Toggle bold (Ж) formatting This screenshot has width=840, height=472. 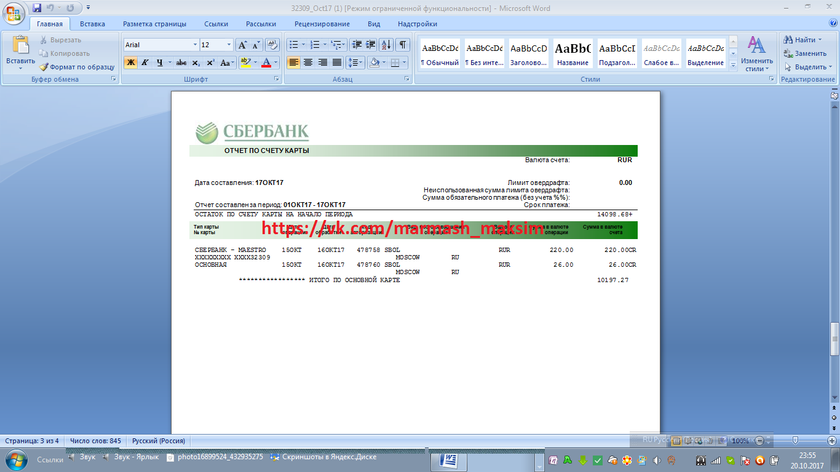130,63
